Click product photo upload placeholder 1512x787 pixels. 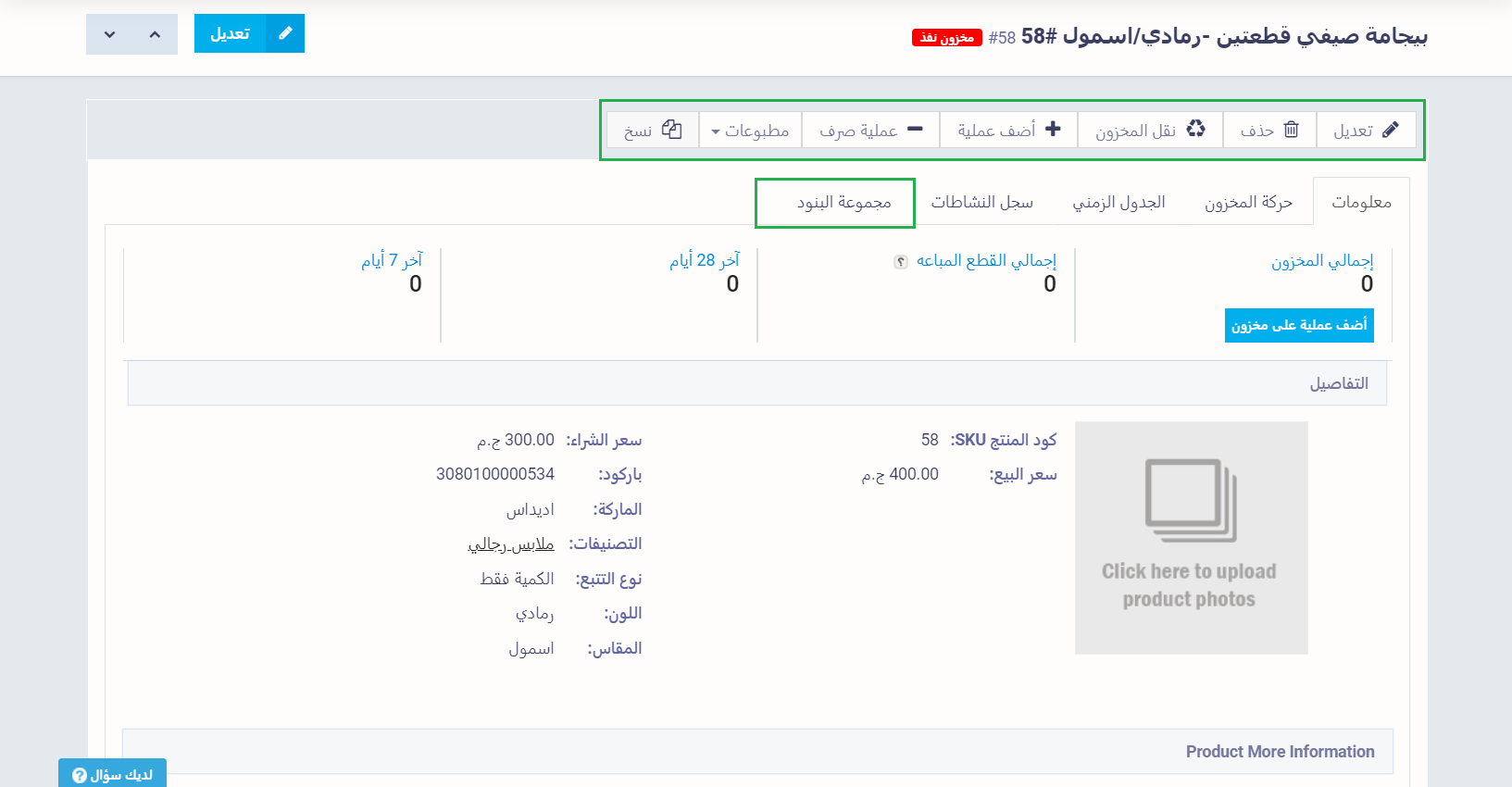[1191, 538]
